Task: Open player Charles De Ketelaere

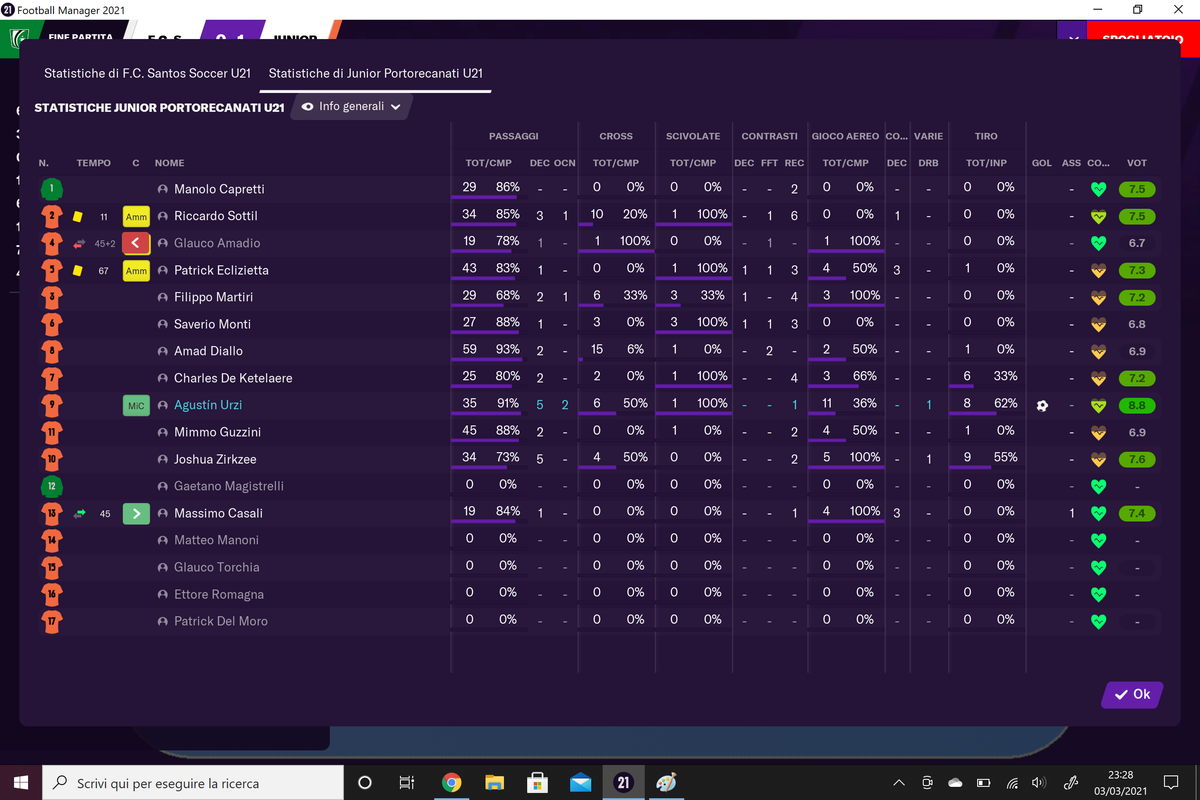Action: tap(233, 378)
